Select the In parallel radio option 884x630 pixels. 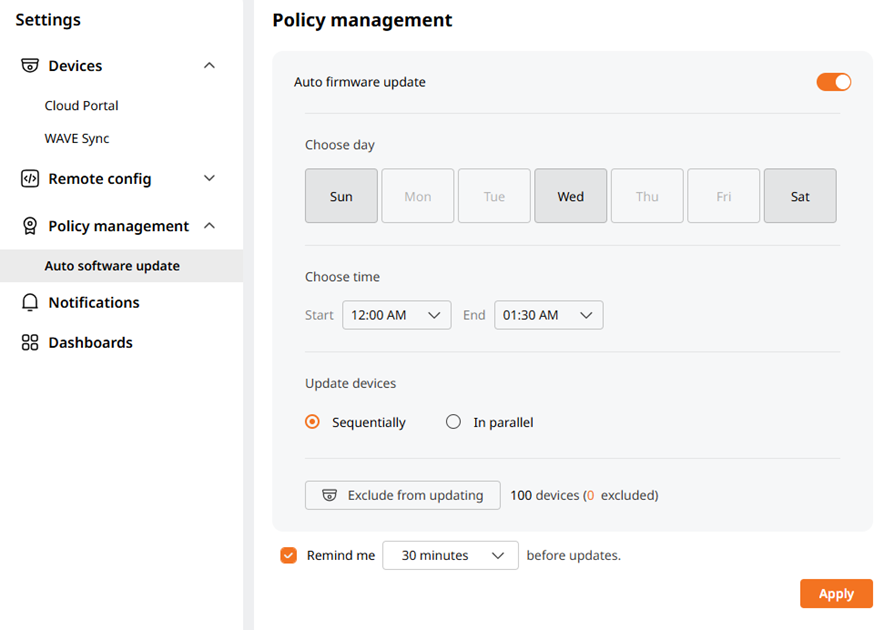(453, 422)
